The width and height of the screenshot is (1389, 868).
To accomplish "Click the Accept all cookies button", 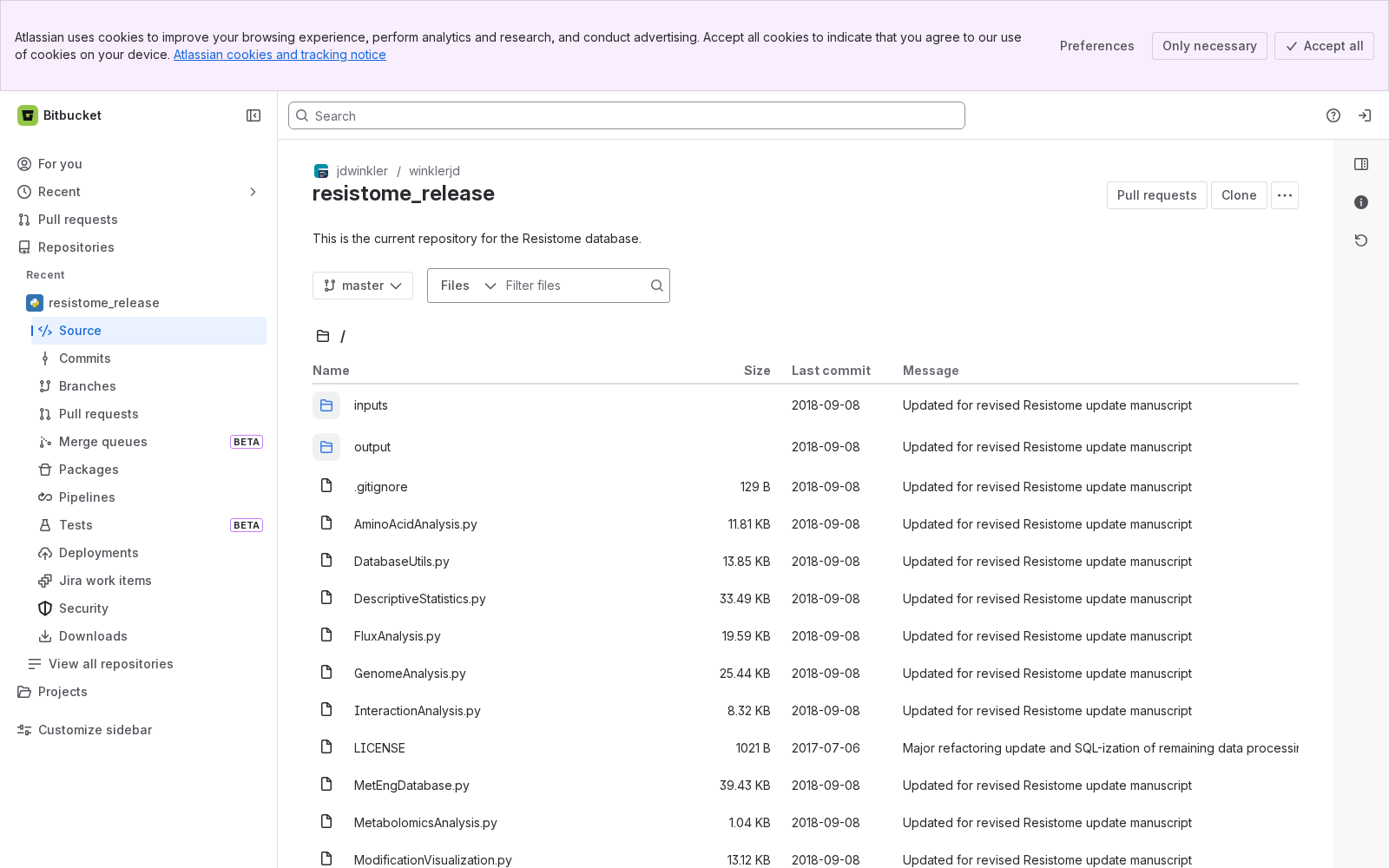I will [1324, 46].
